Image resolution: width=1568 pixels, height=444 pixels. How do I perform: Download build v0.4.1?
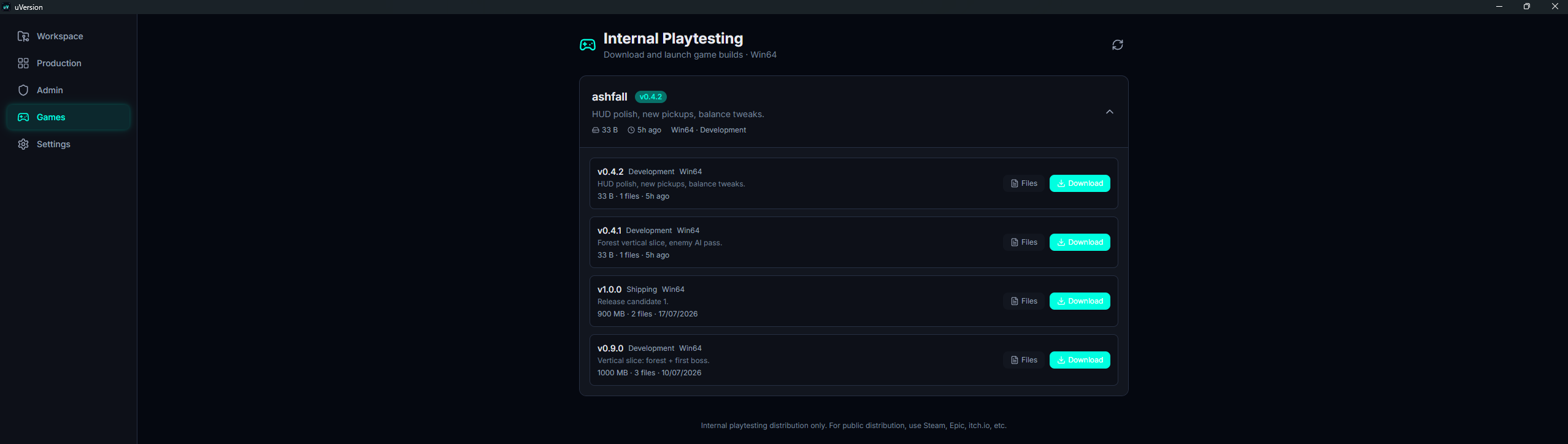(x=1080, y=242)
